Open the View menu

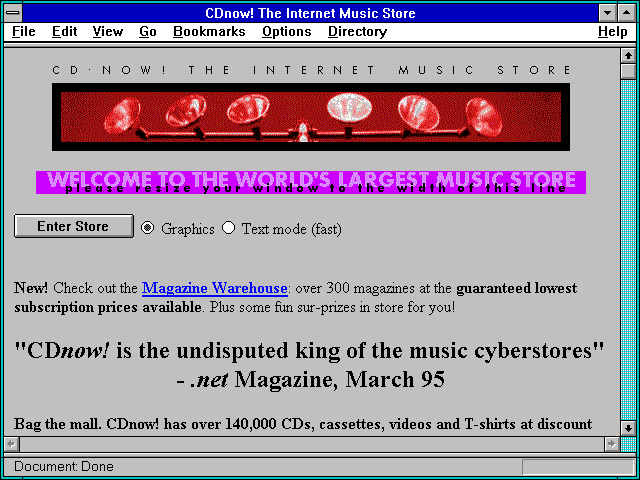coord(107,32)
